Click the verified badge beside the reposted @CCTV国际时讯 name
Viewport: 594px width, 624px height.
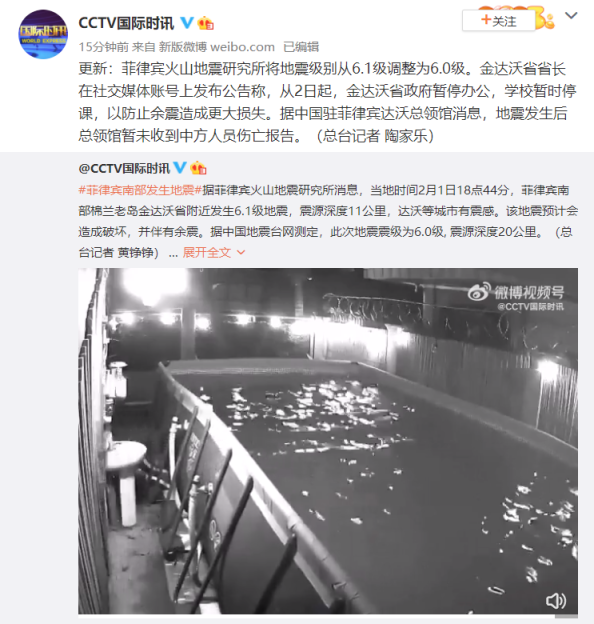click(180, 168)
